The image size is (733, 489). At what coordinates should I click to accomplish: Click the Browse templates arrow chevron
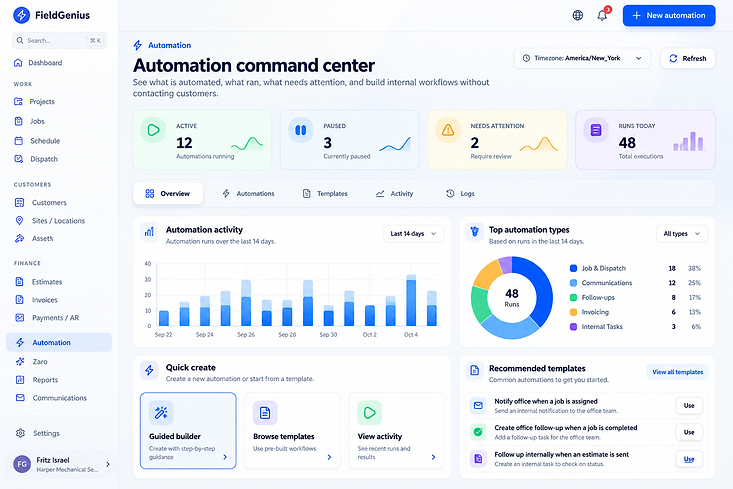[x=329, y=457]
